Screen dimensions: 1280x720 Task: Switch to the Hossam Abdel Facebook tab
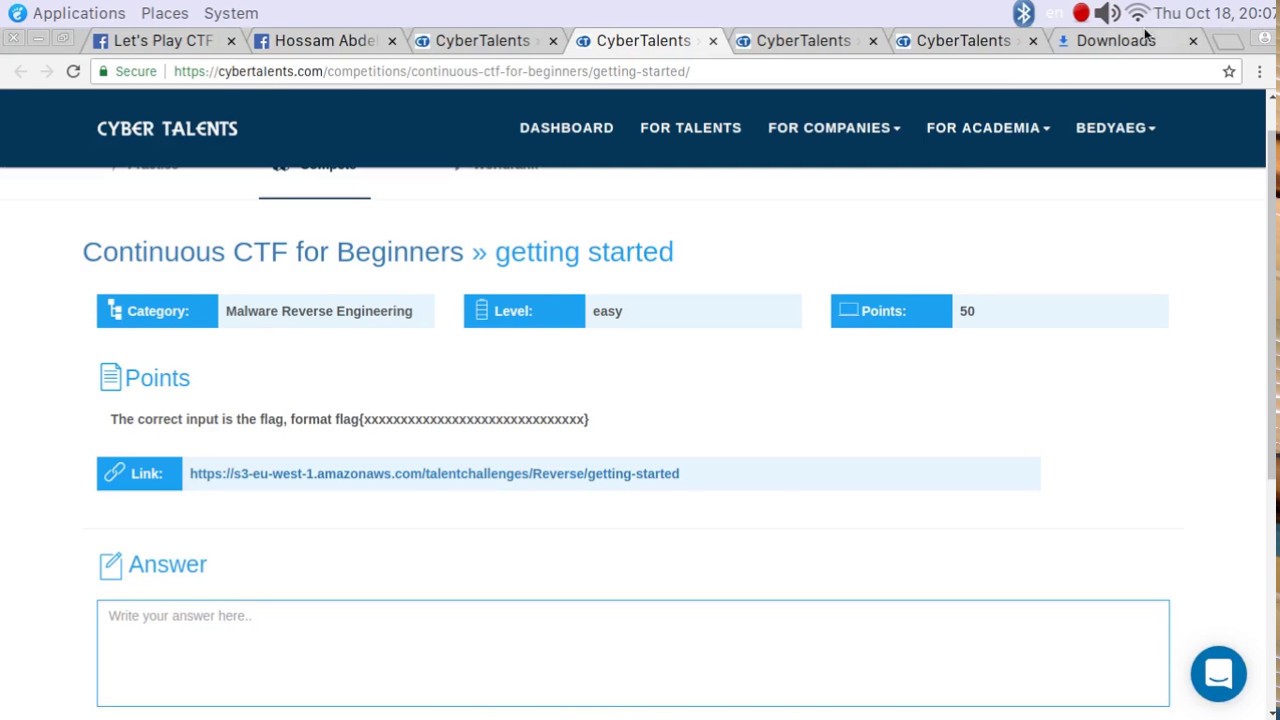pos(325,41)
